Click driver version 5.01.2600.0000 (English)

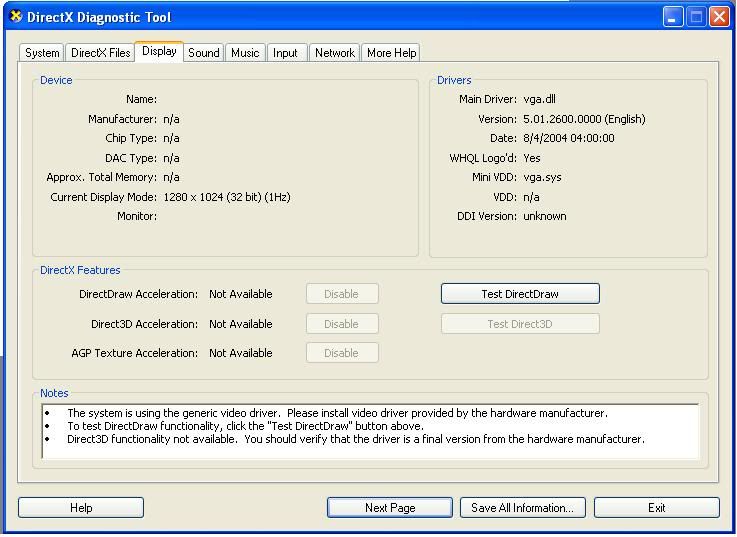tap(584, 119)
